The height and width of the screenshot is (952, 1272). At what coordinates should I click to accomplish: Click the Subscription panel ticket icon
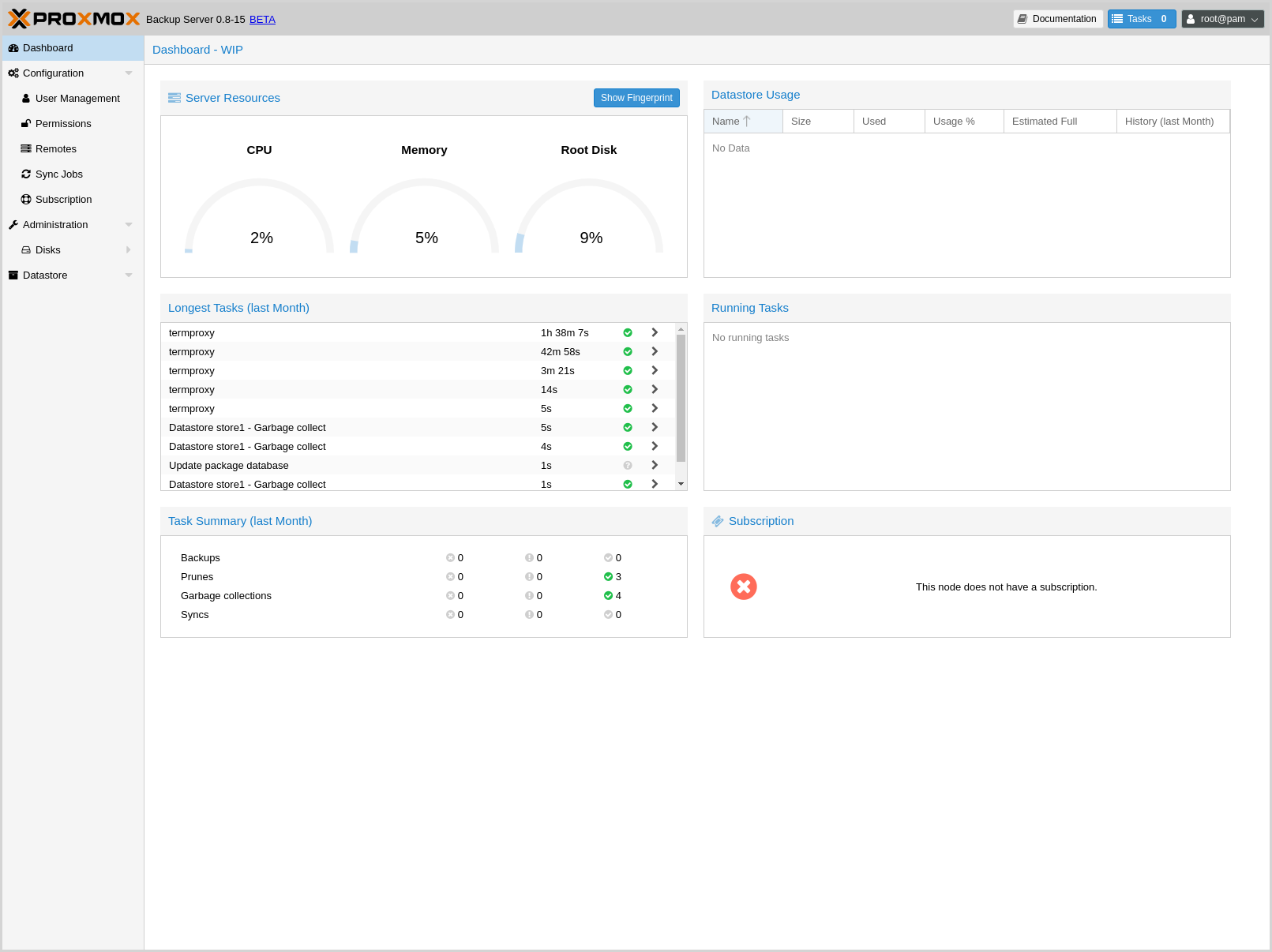(718, 521)
